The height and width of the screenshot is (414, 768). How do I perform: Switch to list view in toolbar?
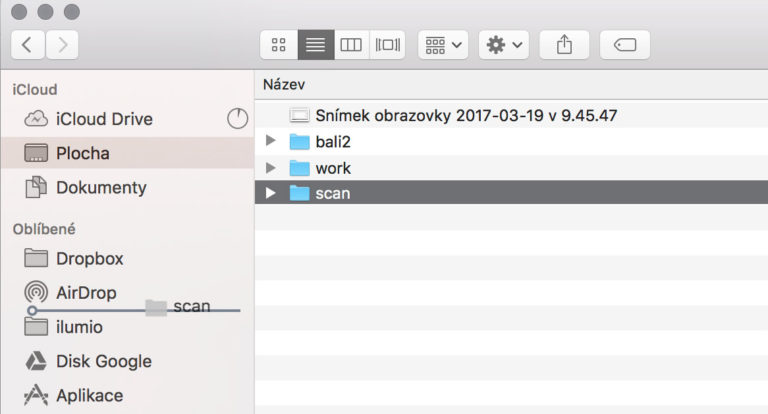click(315, 45)
